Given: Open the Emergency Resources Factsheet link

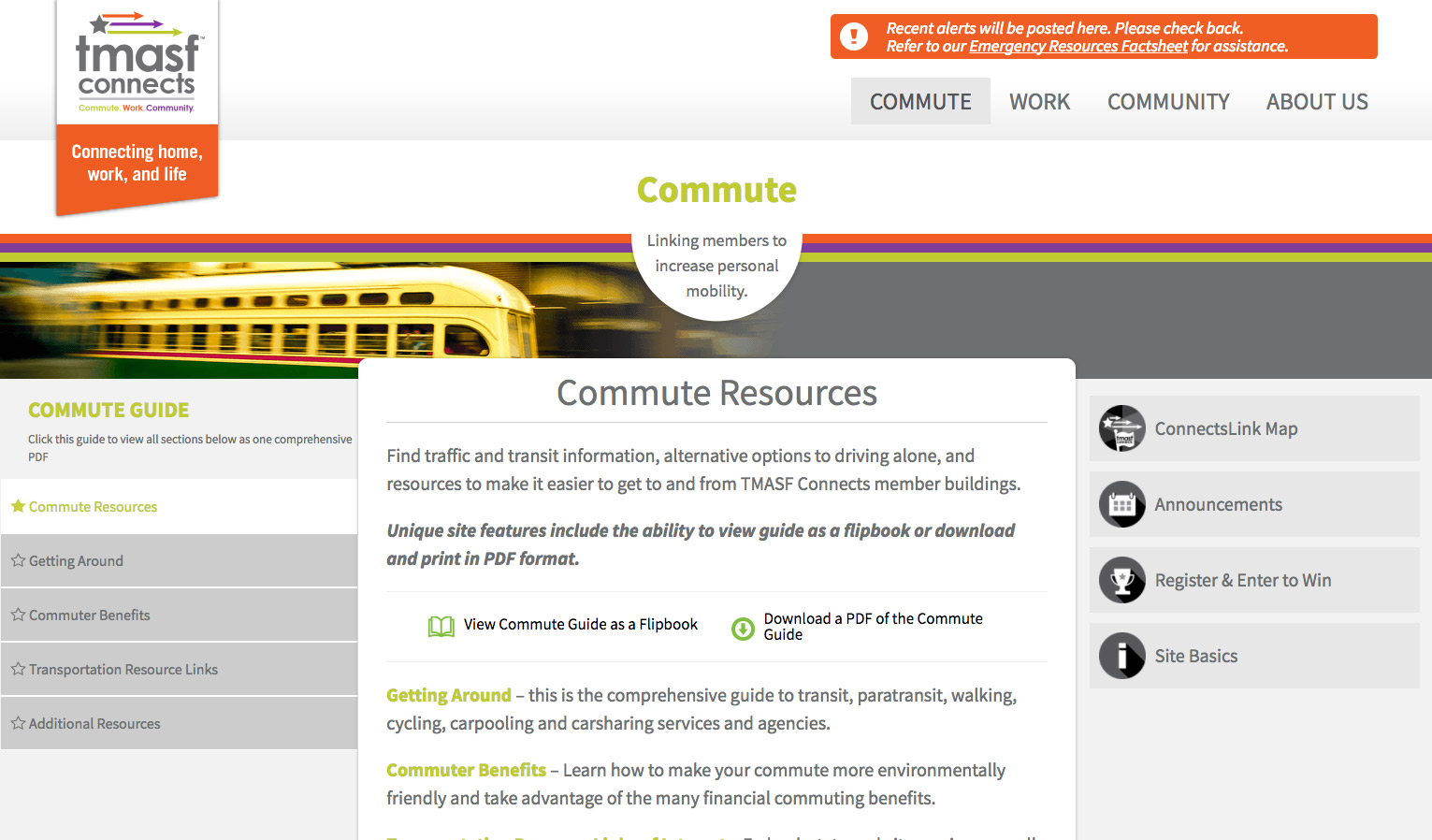Looking at the screenshot, I should 1078,47.
